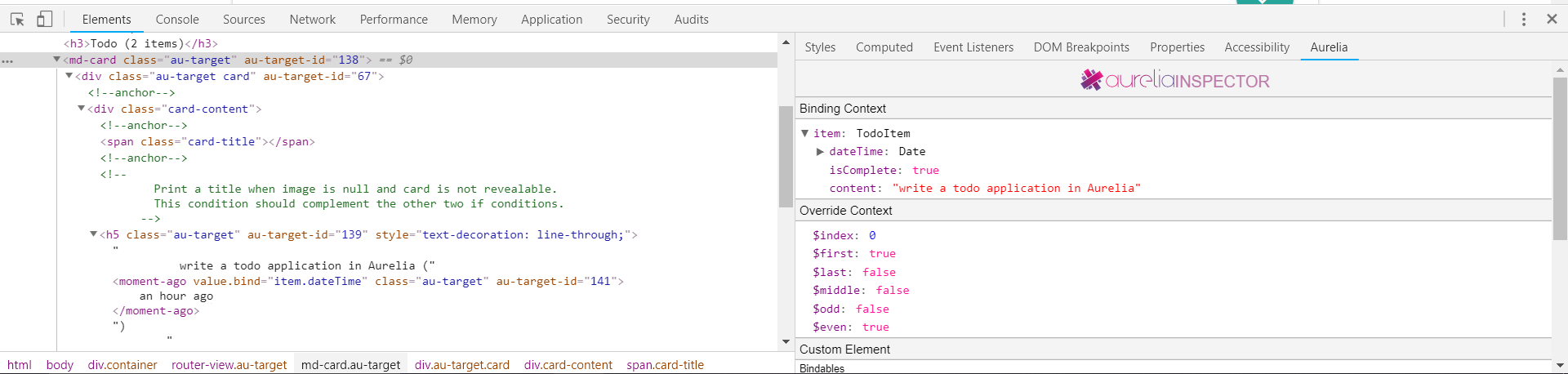This screenshot has height=374, width=1568.
Task: Collapse the div card-content node
Action: point(82,109)
